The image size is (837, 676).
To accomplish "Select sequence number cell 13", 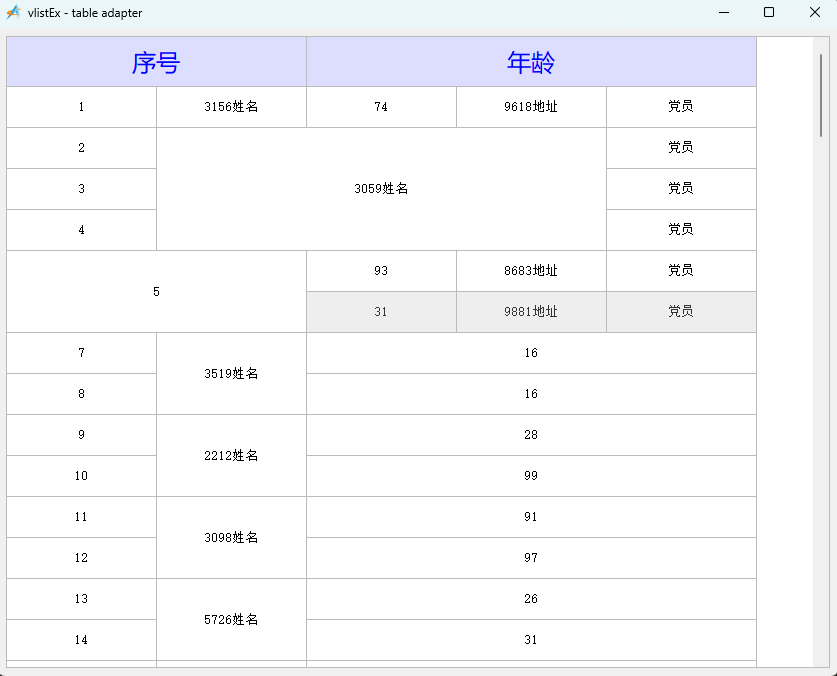I will click(82, 599).
